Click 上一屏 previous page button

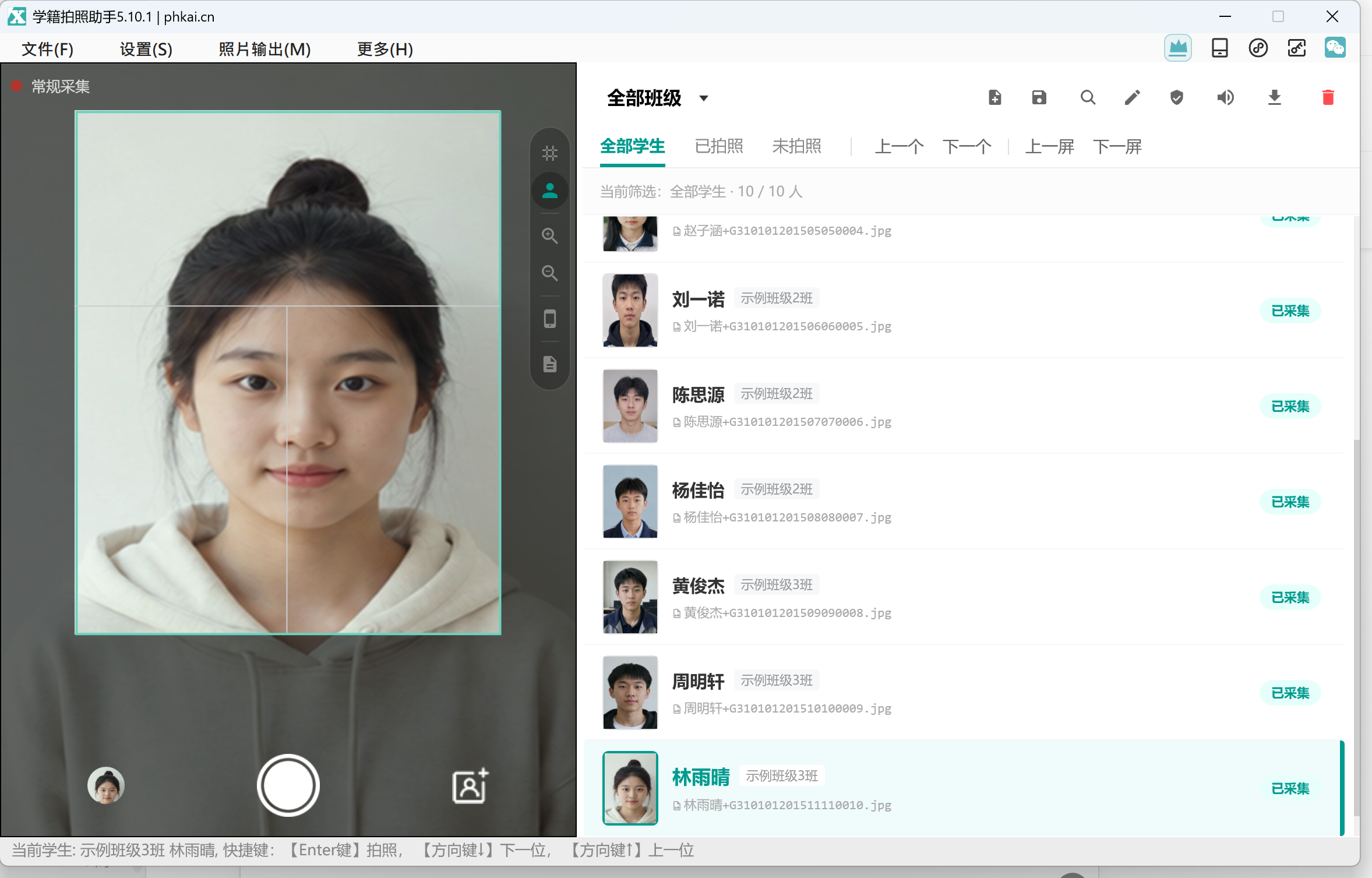1049,146
